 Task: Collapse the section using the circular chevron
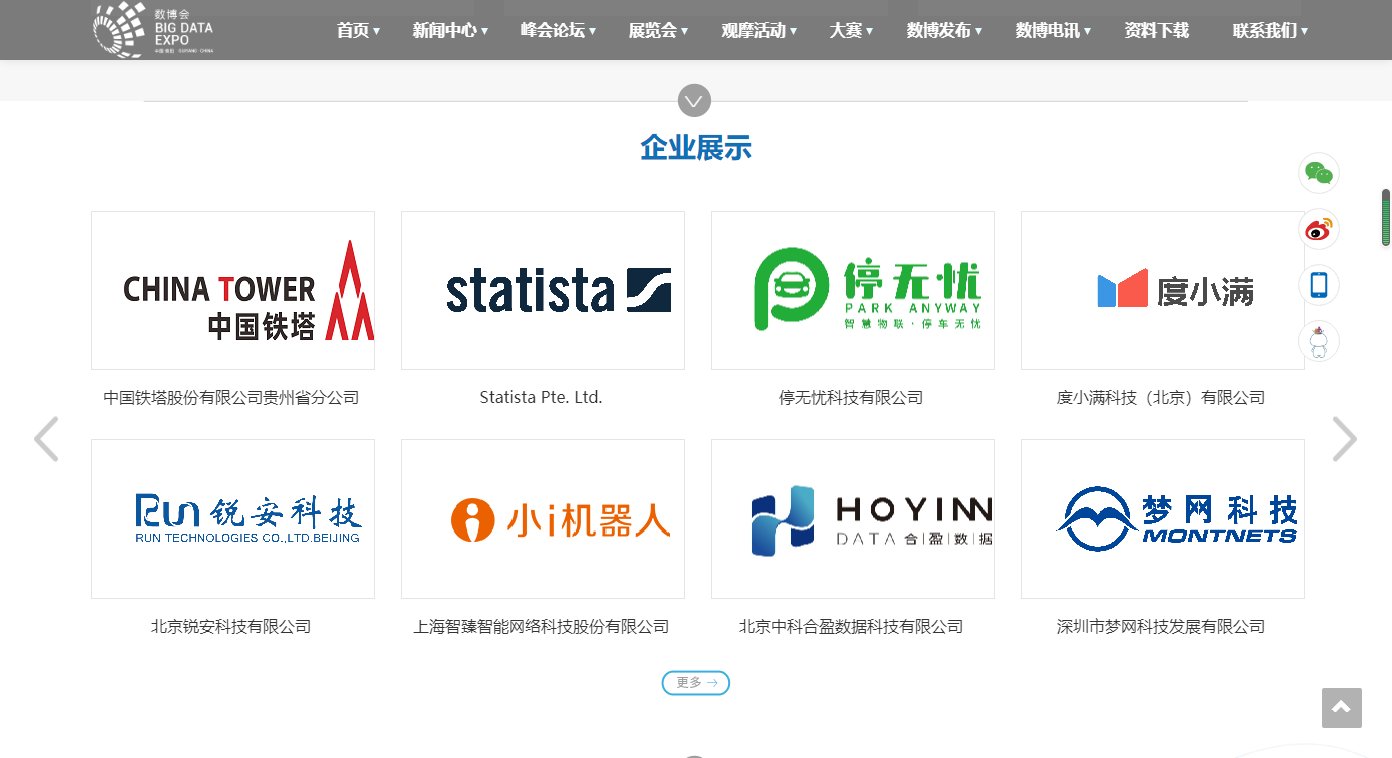pyautogui.click(x=694, y=101)
